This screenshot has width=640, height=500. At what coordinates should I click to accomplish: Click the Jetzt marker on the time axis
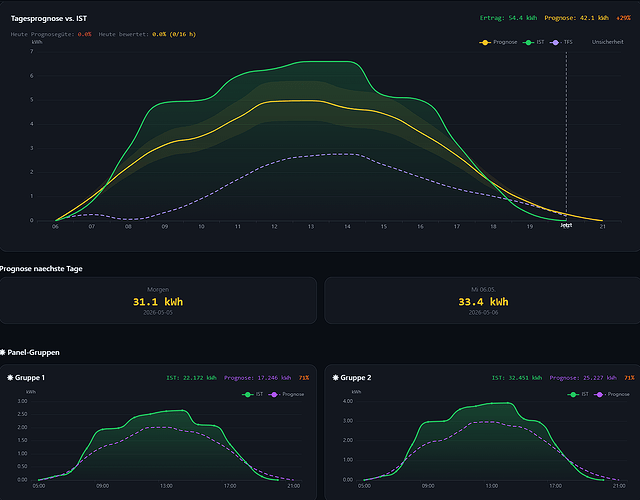tap(566, 225)
